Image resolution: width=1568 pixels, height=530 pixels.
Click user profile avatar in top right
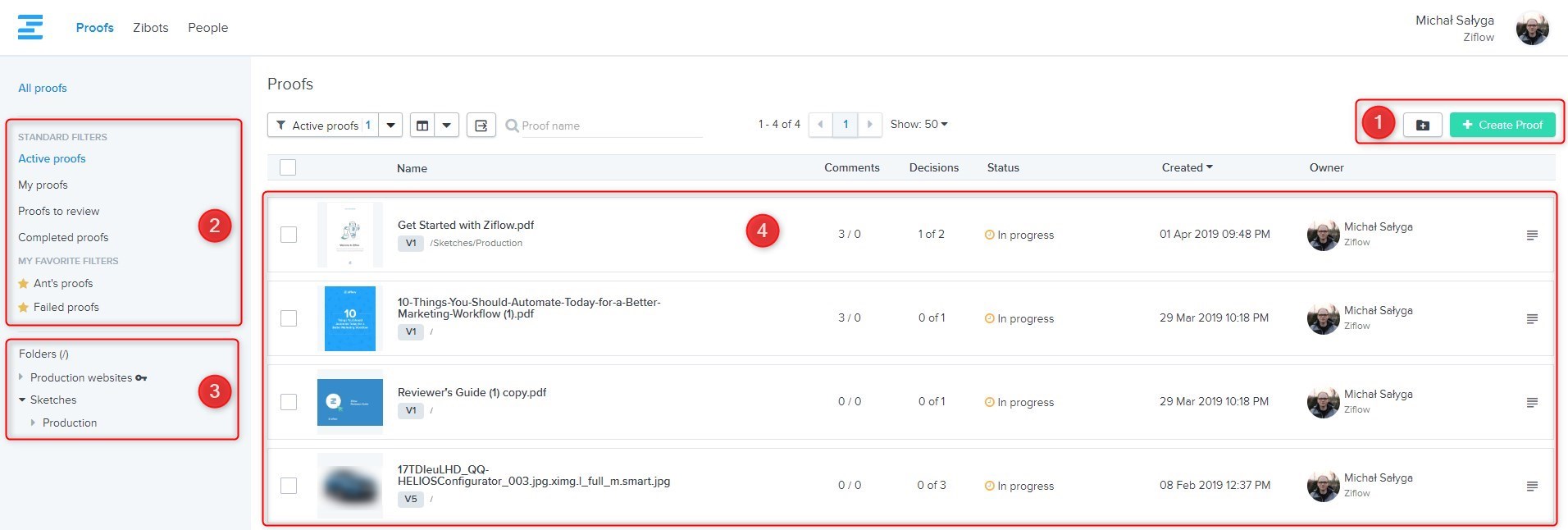click(x=1532, y=29)
